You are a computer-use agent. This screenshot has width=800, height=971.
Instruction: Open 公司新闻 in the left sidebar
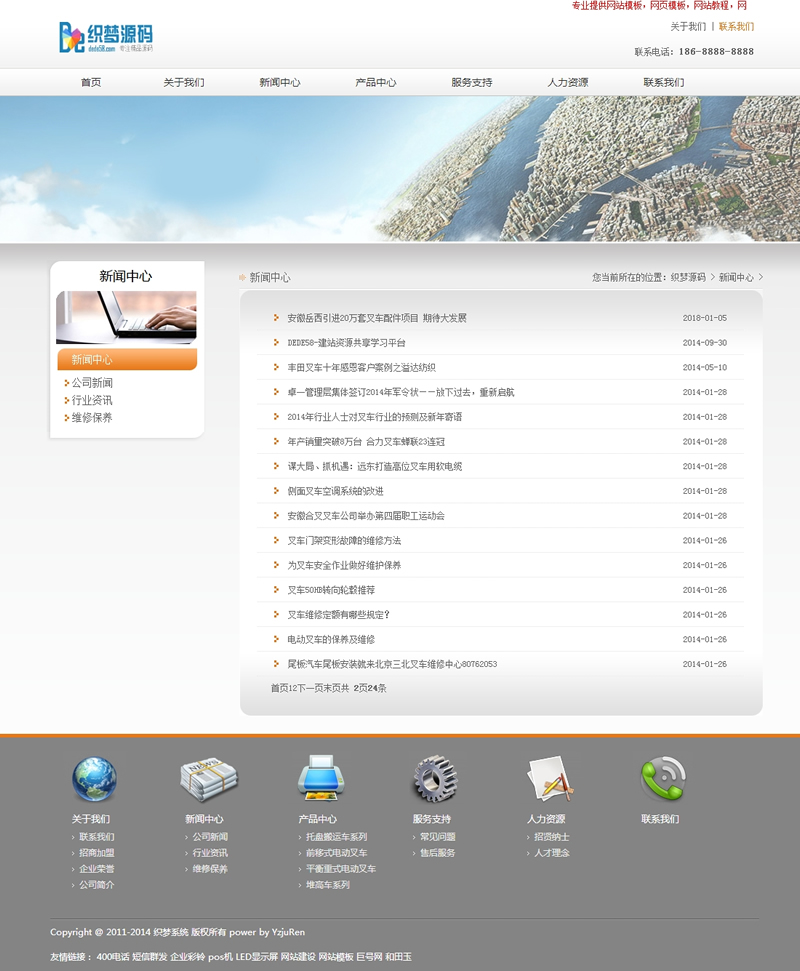click(92, 383)
